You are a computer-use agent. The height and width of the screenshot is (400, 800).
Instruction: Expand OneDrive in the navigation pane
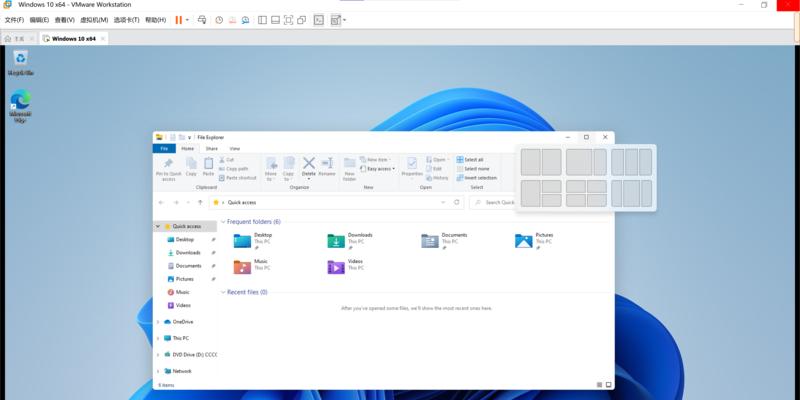tap(158, 322)
